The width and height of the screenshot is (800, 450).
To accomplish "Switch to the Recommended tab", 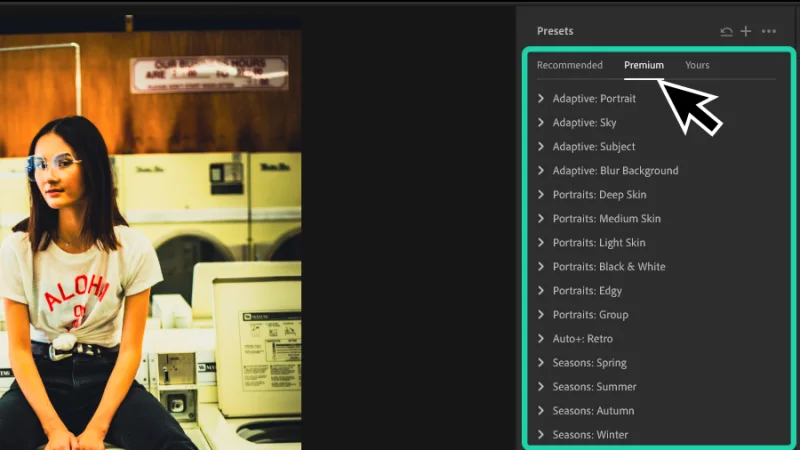I will coord(569,65).
